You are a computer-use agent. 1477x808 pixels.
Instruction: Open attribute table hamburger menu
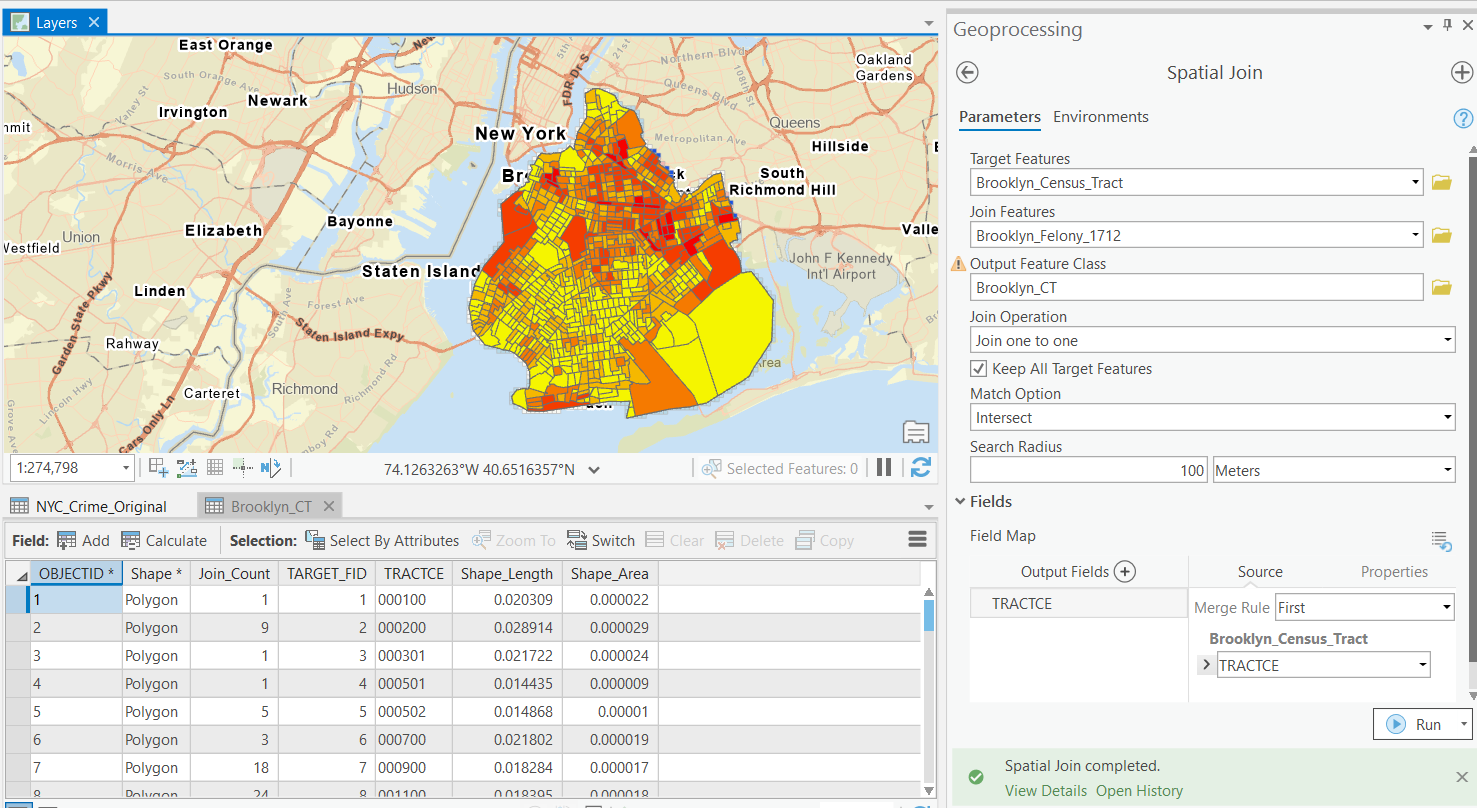click(x=917, y=540)
